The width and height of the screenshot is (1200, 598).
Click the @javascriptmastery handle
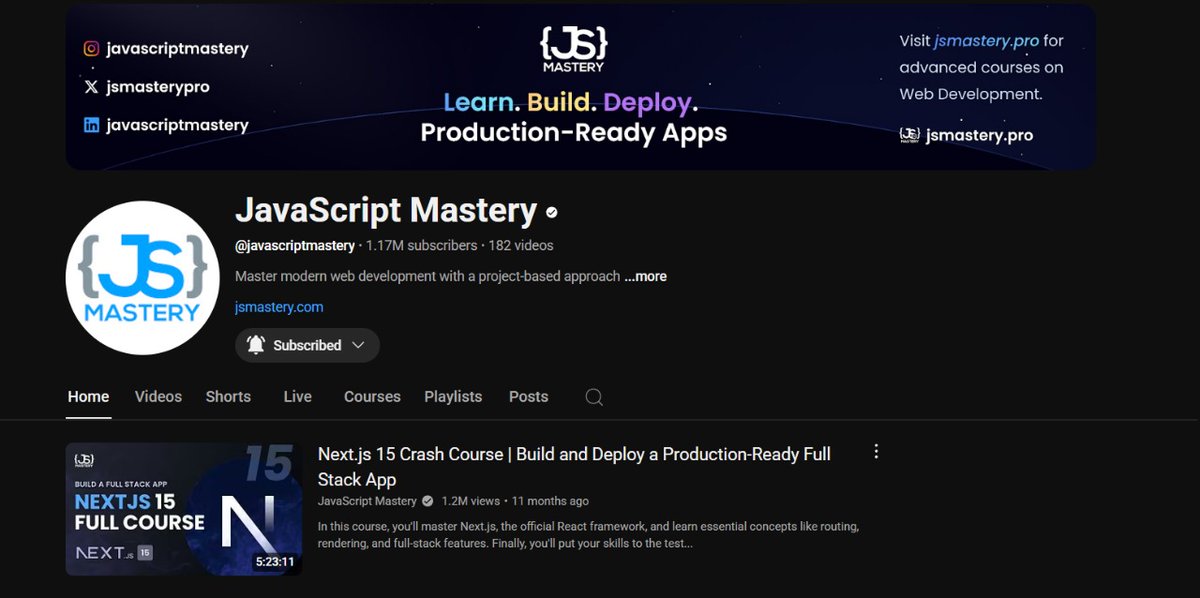[x=295, y=245]
